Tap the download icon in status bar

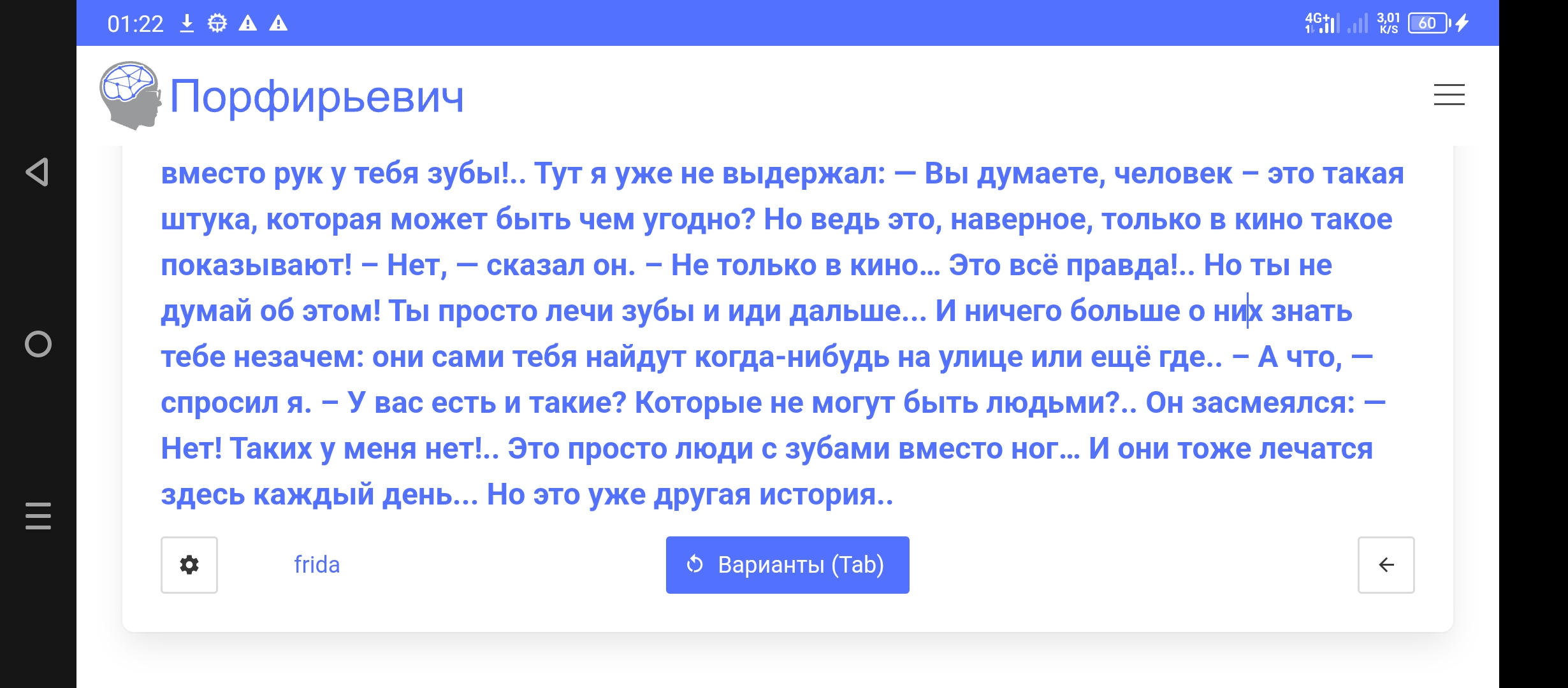(186, 24)
